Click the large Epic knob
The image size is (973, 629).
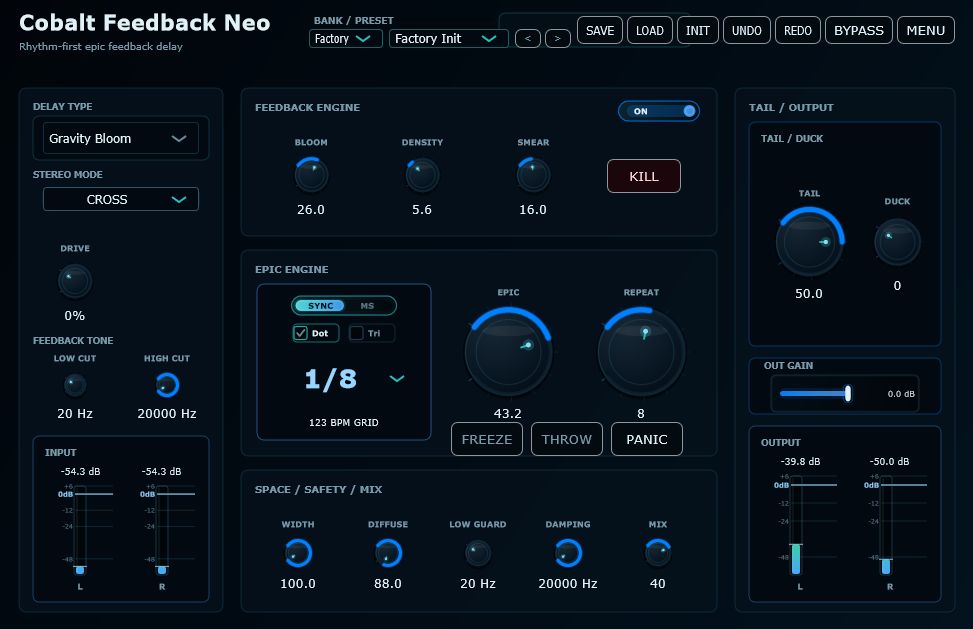(x=508, y=352)
